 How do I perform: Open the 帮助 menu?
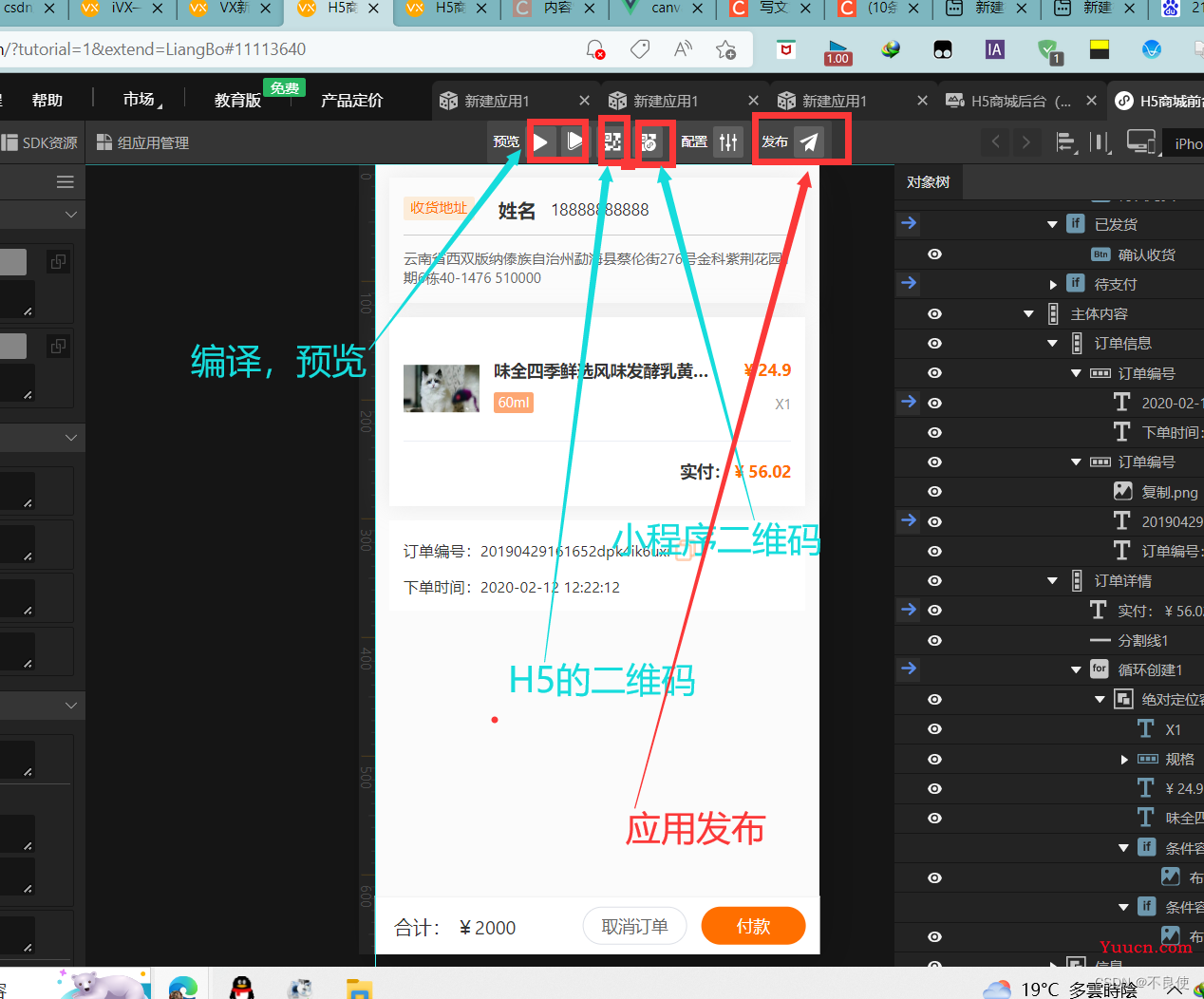pos(47,100)
